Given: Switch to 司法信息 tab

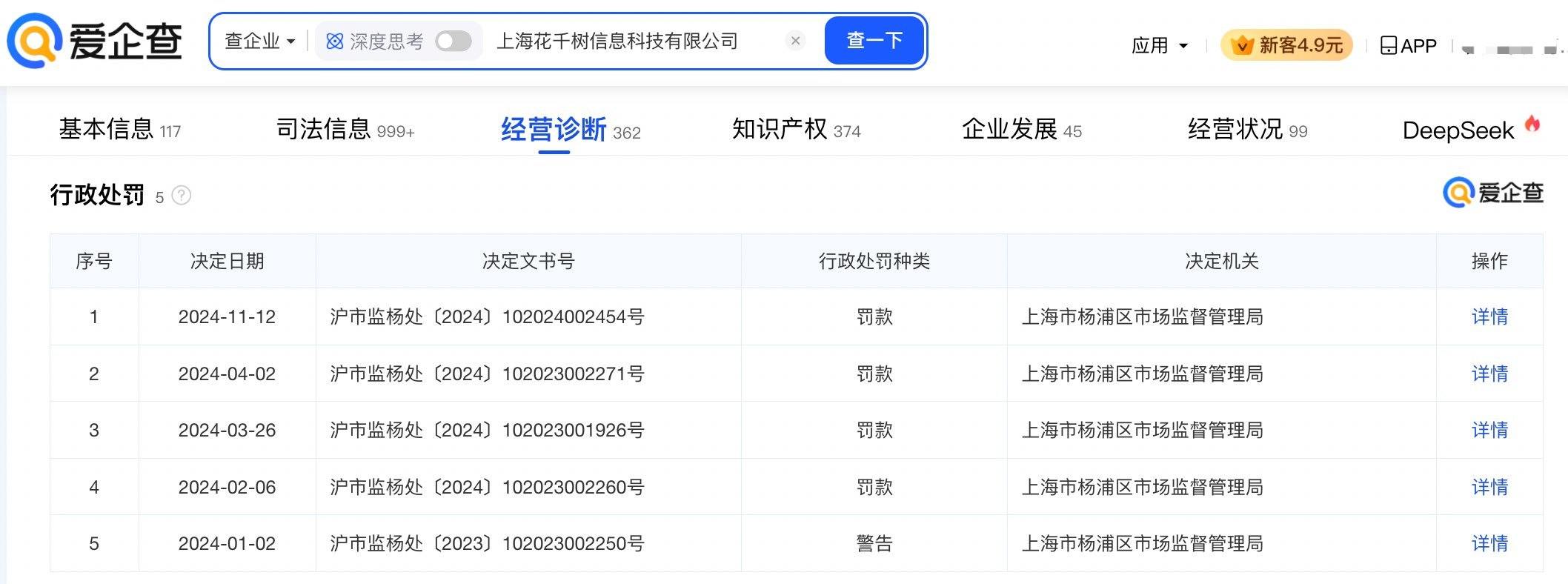Looking at the screenshot, I should 345,130.
